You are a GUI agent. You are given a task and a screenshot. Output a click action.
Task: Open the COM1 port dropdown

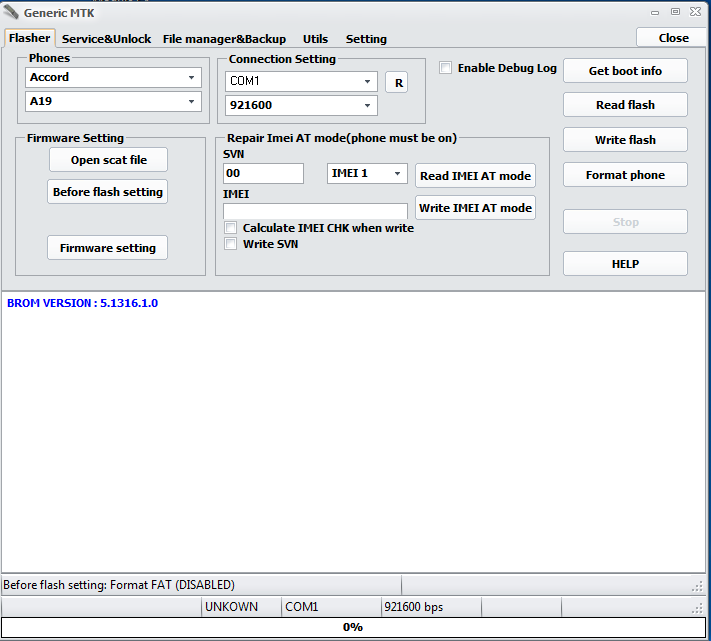[301, 82]
